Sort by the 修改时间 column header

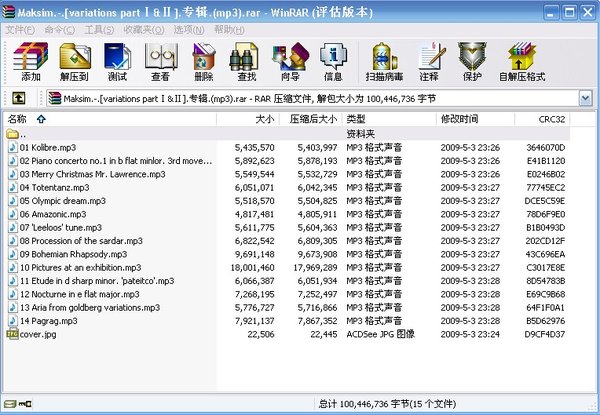click(x=475, y=119)
